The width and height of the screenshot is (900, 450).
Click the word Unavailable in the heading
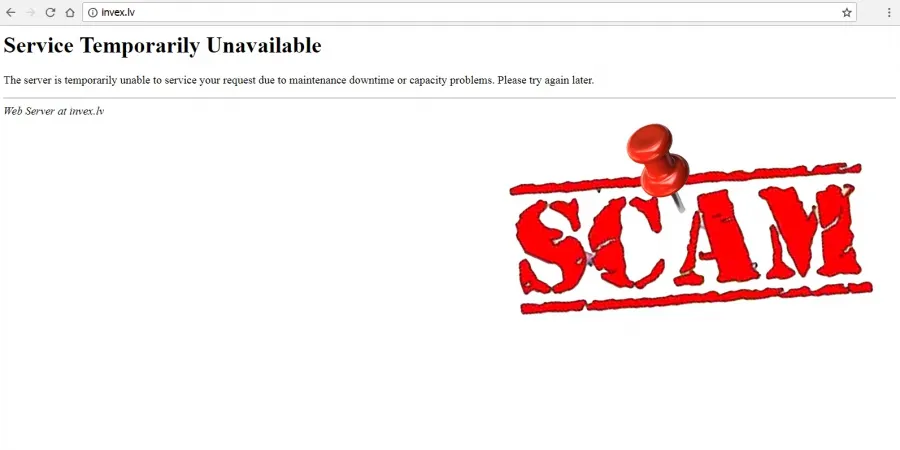(x=264, y=45)
